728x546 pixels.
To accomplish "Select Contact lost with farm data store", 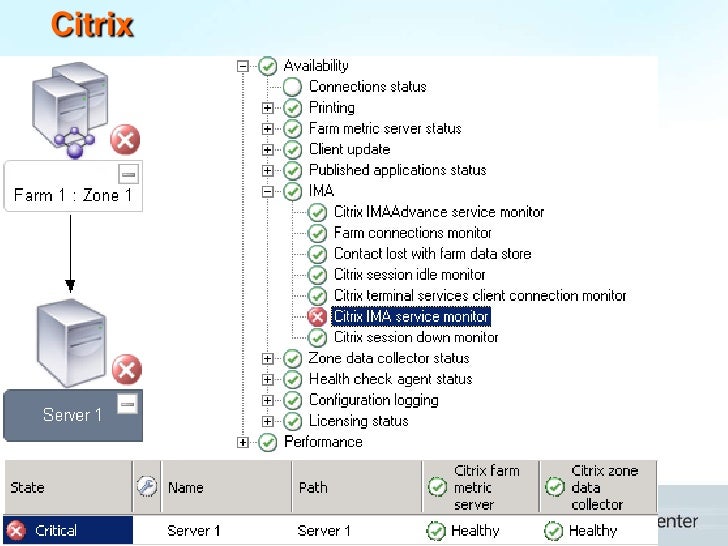I will point(433,254).
